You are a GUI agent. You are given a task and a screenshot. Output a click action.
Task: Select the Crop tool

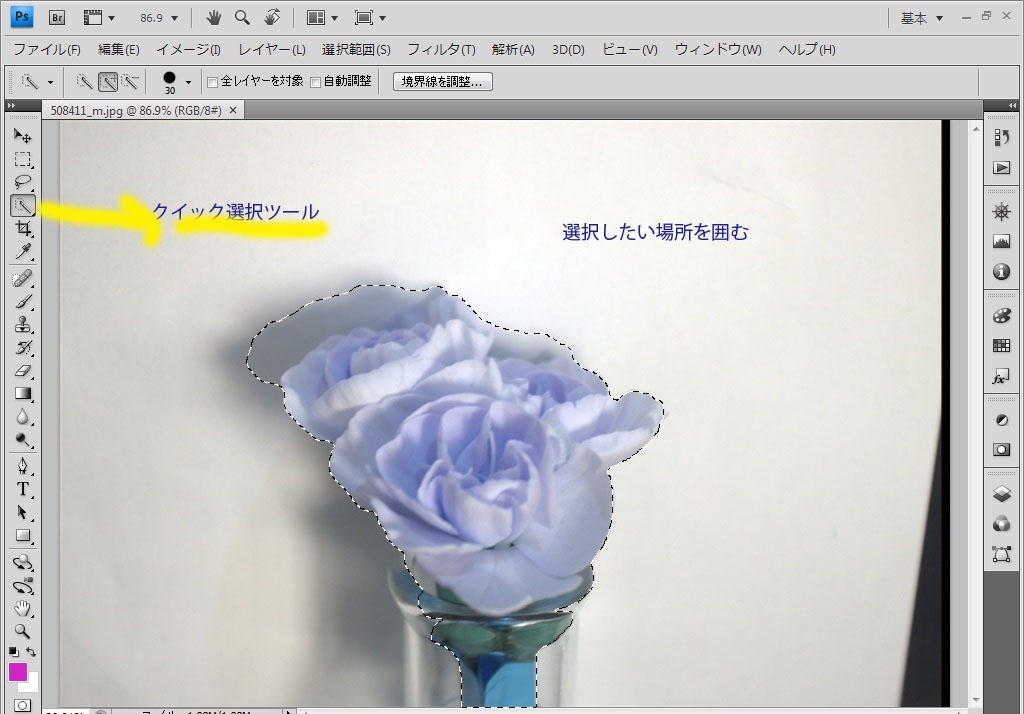23,229
